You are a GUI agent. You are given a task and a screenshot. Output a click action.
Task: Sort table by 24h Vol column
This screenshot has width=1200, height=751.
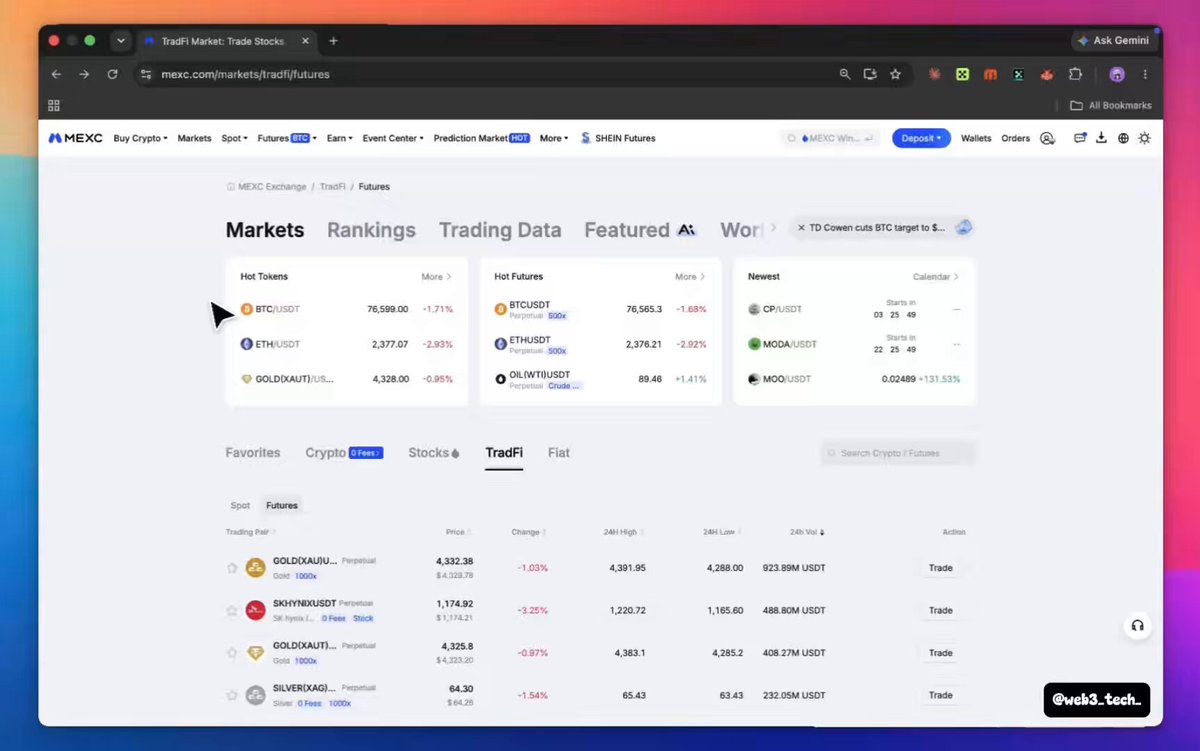click(808, 532)
